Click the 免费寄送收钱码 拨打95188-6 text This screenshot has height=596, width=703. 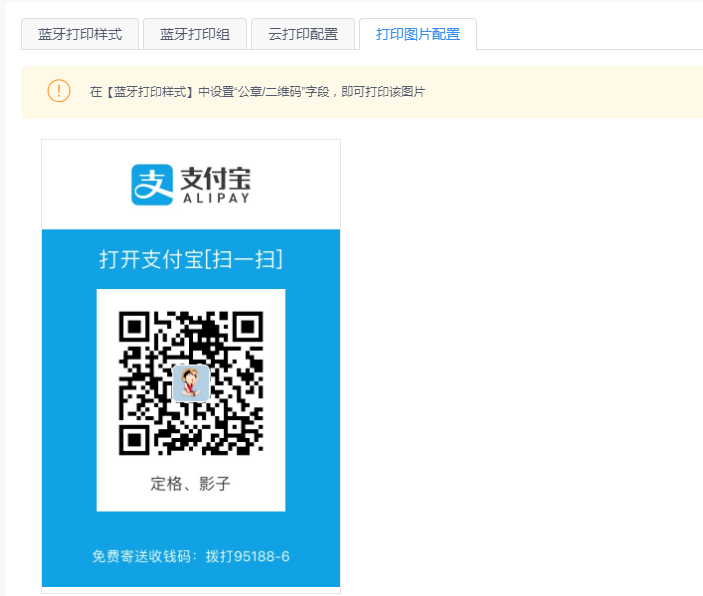[191, 556]
